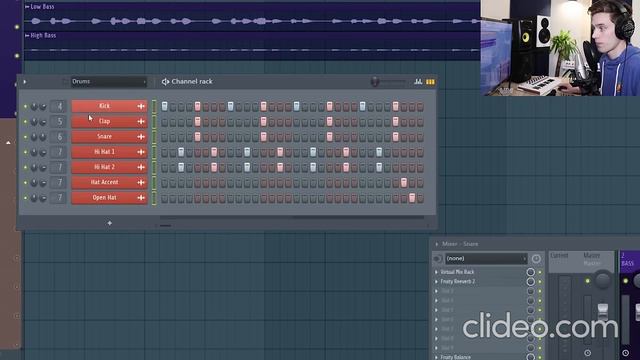Click the Clap mixer track number 5
640x360 pixels.
click(x=58, y=122)
